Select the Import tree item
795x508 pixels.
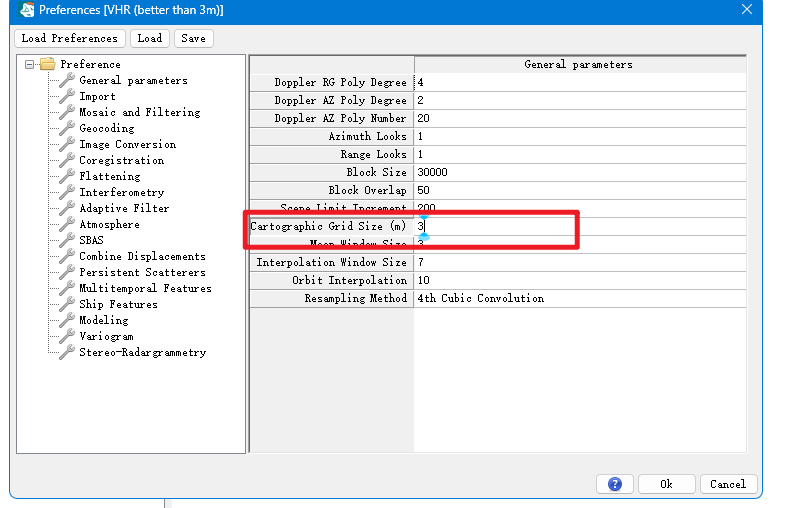tap(97, 96)
